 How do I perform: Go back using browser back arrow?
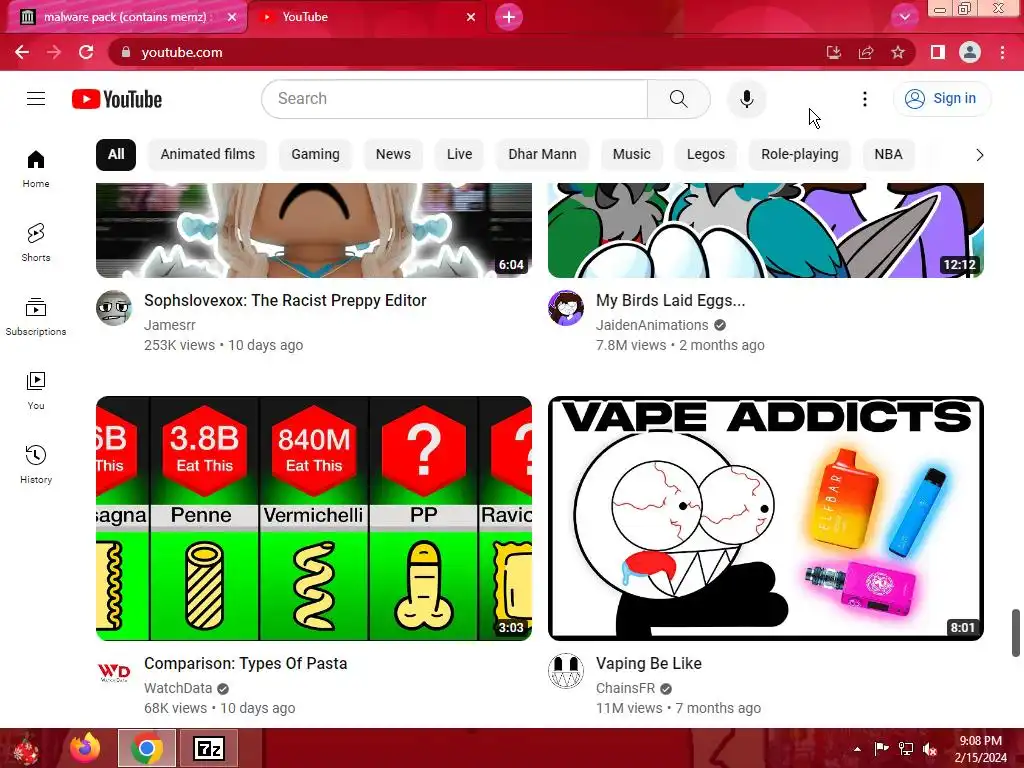pos(22,52)
